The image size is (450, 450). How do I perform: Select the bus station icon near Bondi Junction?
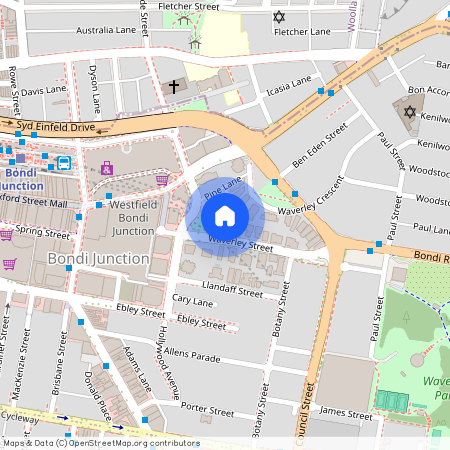tap(64, 163)
